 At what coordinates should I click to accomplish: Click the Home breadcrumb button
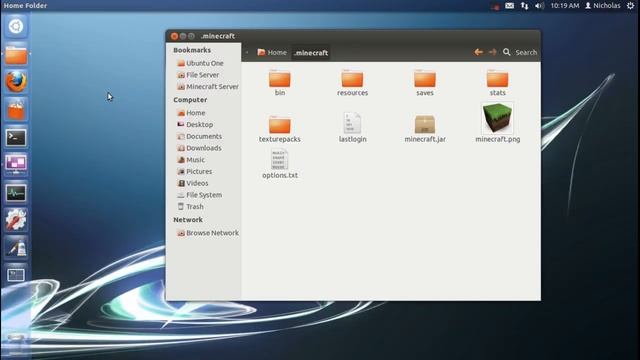pos(272,53)
